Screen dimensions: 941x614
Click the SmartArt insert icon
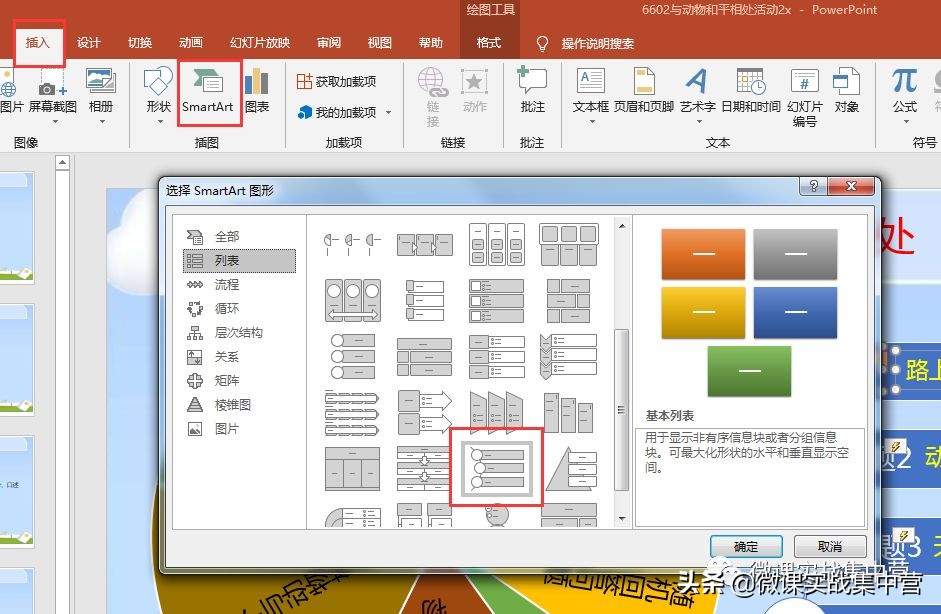(x=208, y=91)
